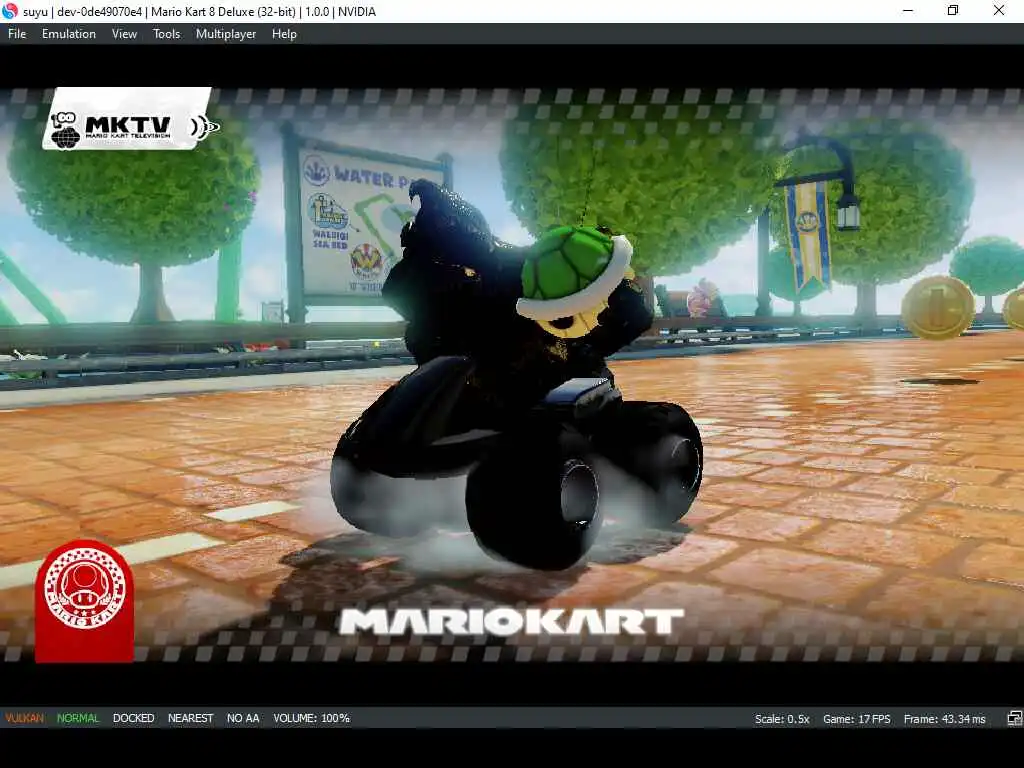The height and width of the screenshot is (768, 1024).
Task: Restore down the suyu window
Action: [x=953, y=11]
